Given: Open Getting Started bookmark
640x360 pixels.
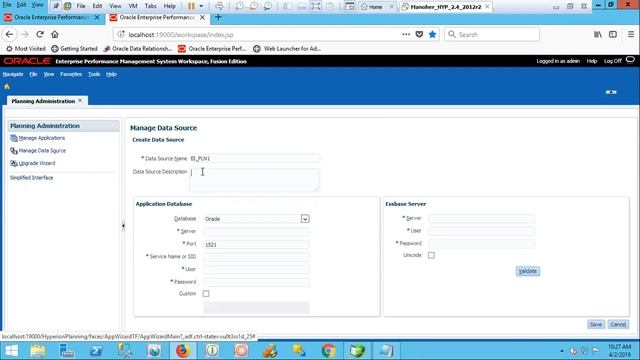Looking at the screenshot, I should [74, 49].
